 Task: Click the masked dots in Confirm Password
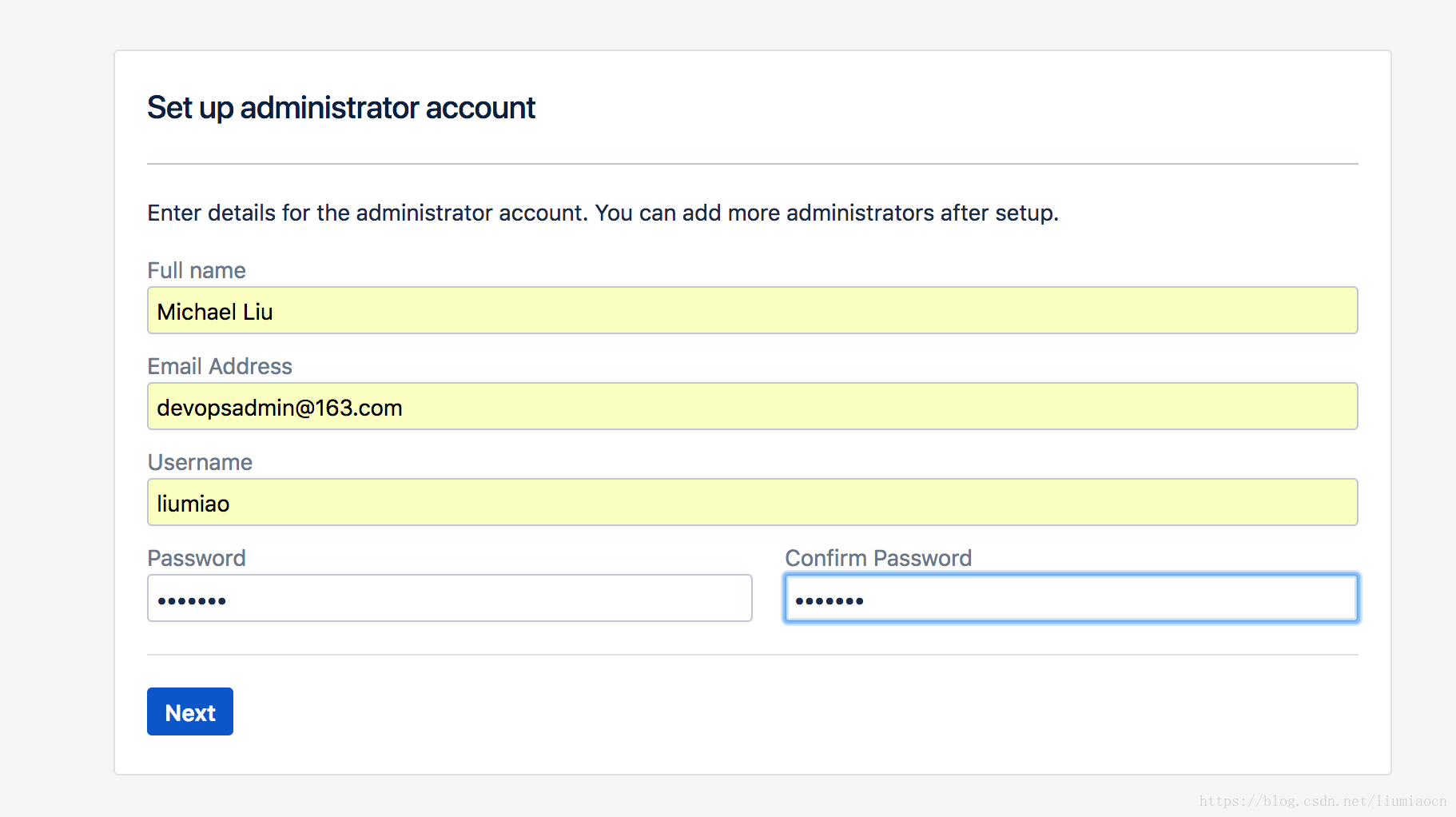click(x=829, y=600)
